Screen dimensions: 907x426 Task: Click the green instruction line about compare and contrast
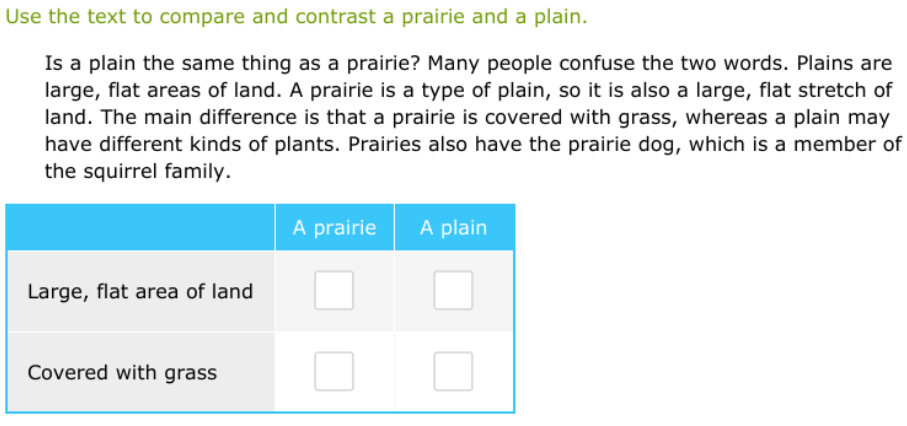[296, 18]
